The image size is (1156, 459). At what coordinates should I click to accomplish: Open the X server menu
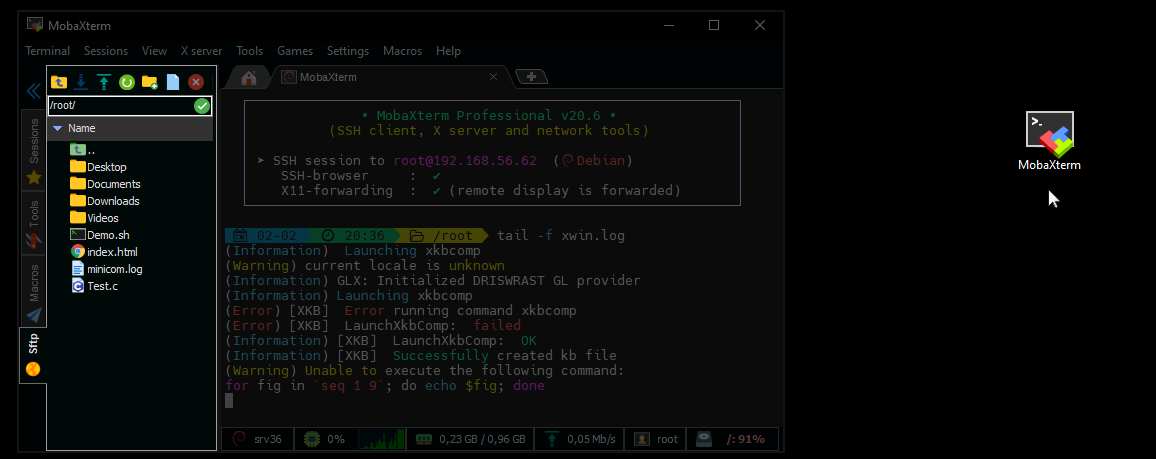point(201,51)
